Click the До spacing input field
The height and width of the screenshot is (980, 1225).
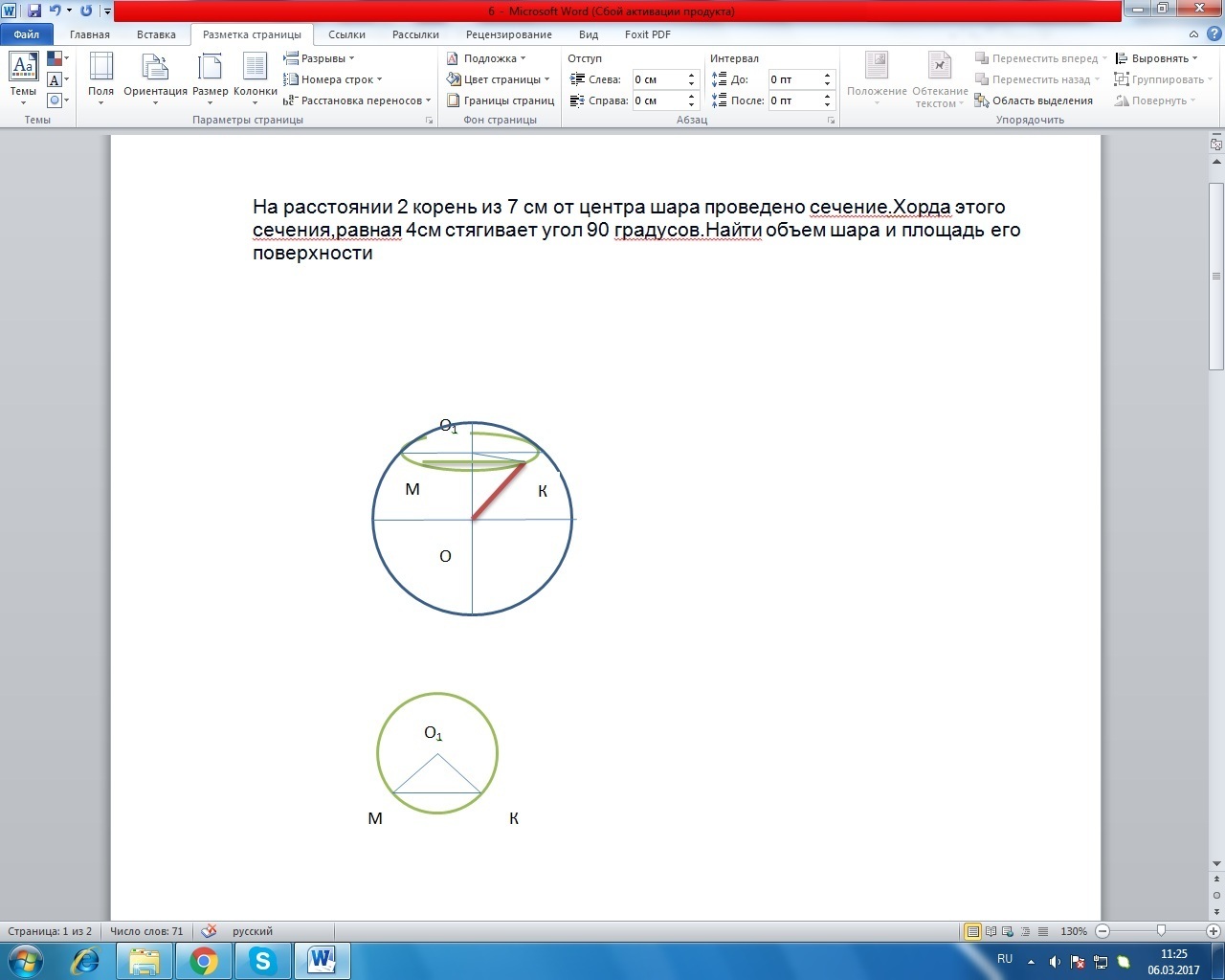[x=793, y=79]
